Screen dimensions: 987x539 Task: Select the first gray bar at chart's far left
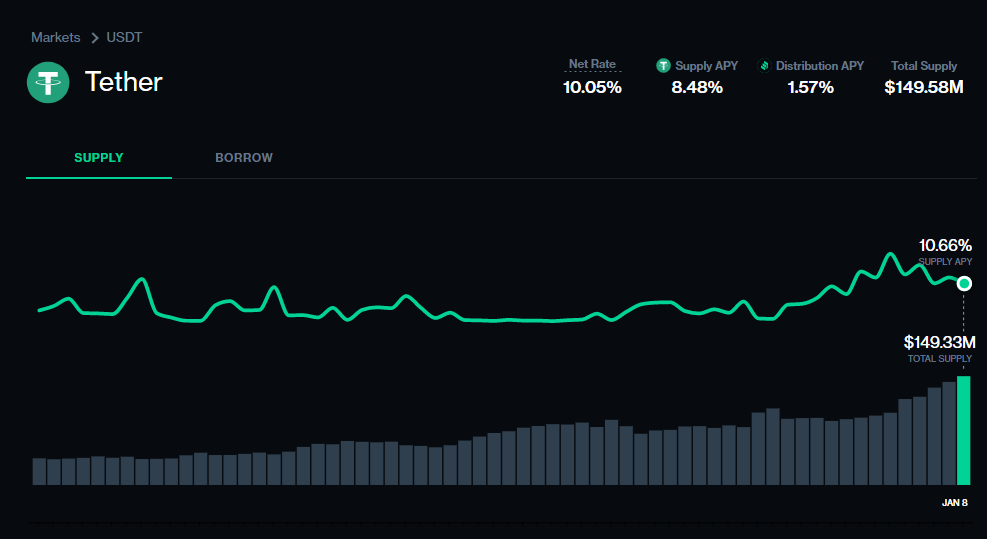tap(40, 471)
